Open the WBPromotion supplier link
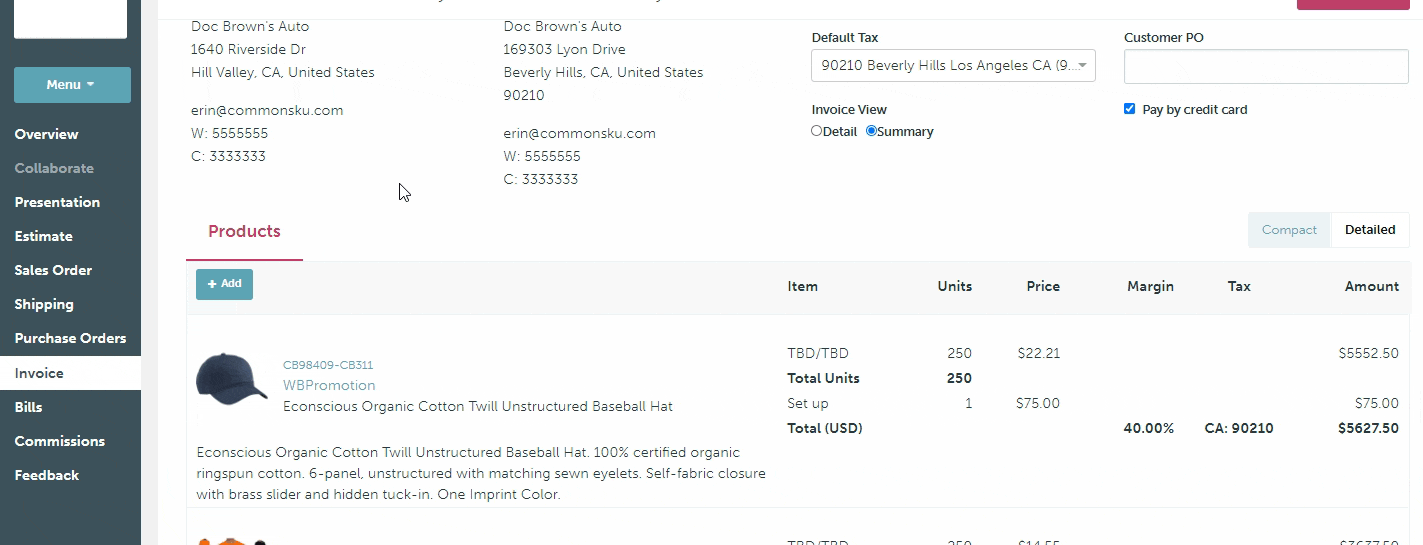The width and height of the screenshot is (1423, 545). click(x=329, y=385)
